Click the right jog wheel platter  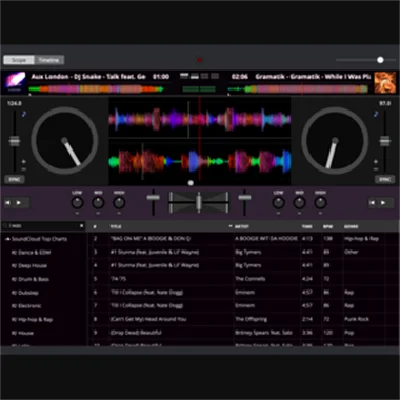click(335, 140)
